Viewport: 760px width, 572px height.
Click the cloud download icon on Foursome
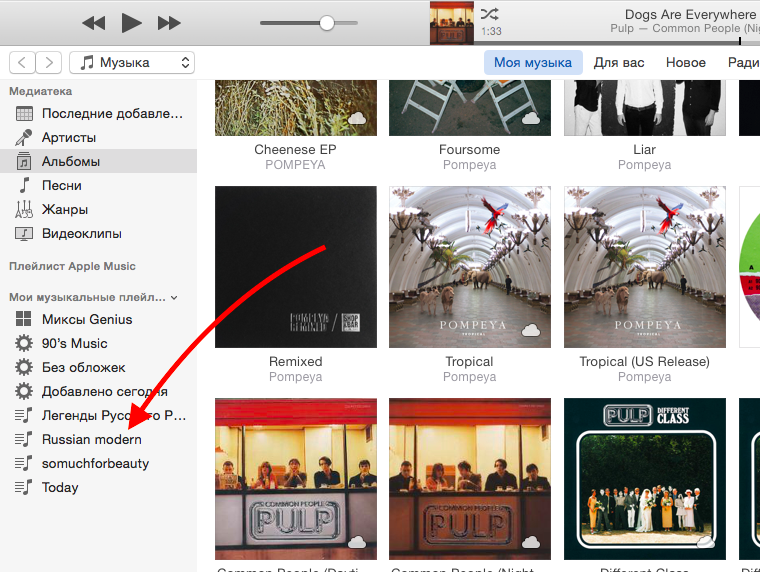point(531,118)
